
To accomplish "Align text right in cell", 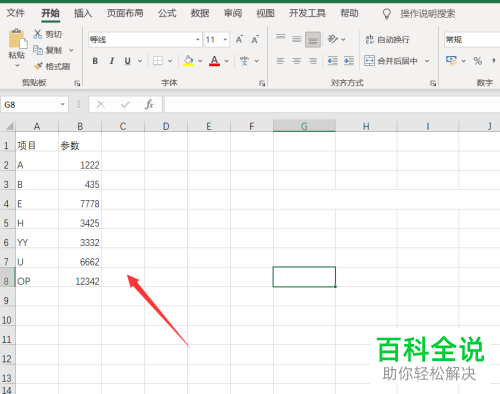I will (x=313, y=61).
